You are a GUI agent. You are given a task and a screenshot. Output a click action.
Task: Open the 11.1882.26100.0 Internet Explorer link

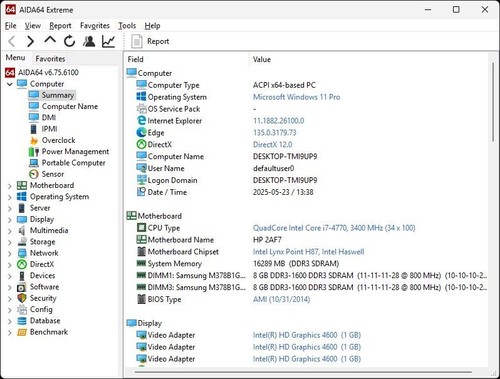coord(279,121)
